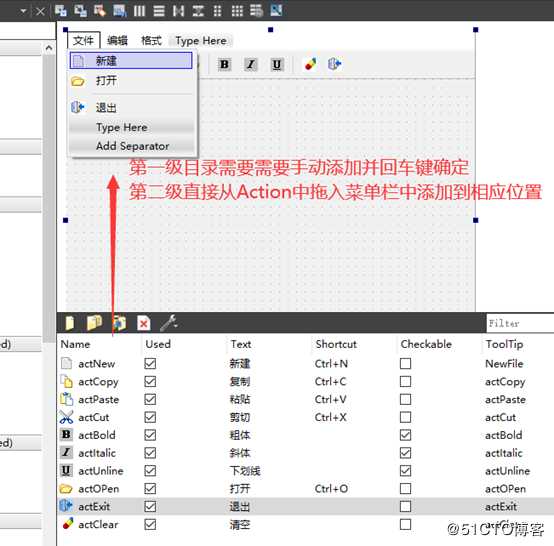Click the 下划线 text cell

coord(245,471)
